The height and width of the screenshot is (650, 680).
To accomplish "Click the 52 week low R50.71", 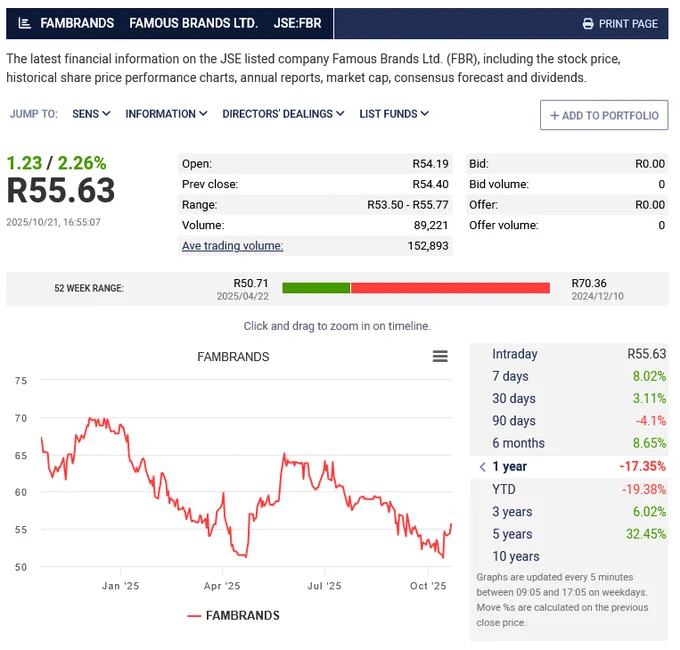I will (251, 283).
